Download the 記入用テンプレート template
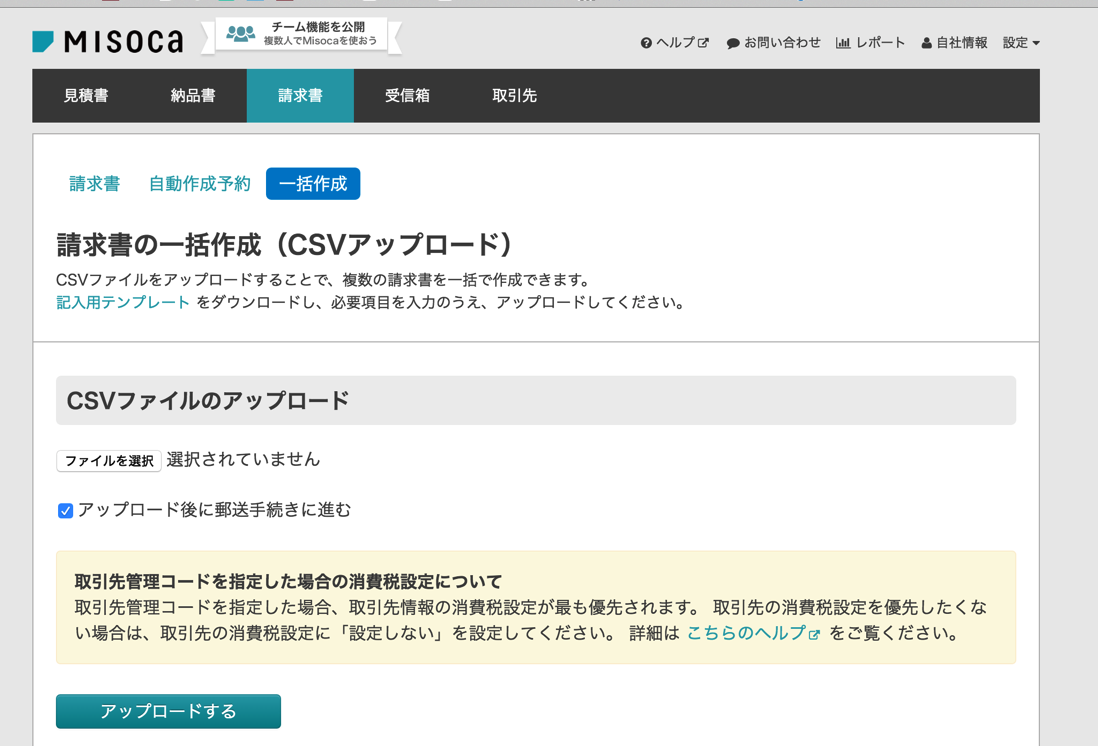This screenshot has height=746, width=1098. coord(123,303)
